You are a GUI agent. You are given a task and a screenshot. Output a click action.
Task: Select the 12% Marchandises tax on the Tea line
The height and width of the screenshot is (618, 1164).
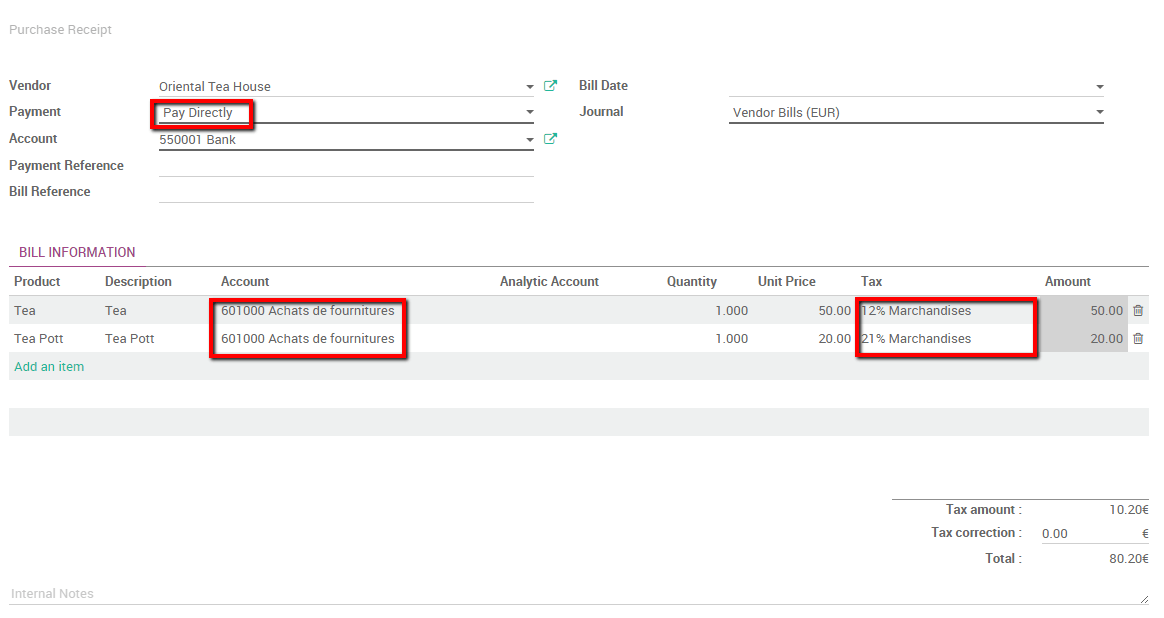[x=915, y=310]
